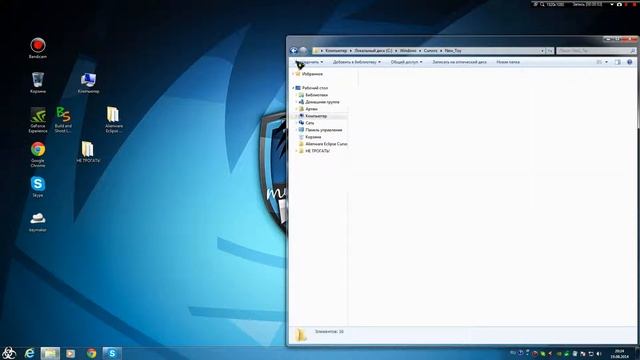Viewport: 640px width, 360px height.
Task: Open the media player taskbar icon
Action: point(71,353)
